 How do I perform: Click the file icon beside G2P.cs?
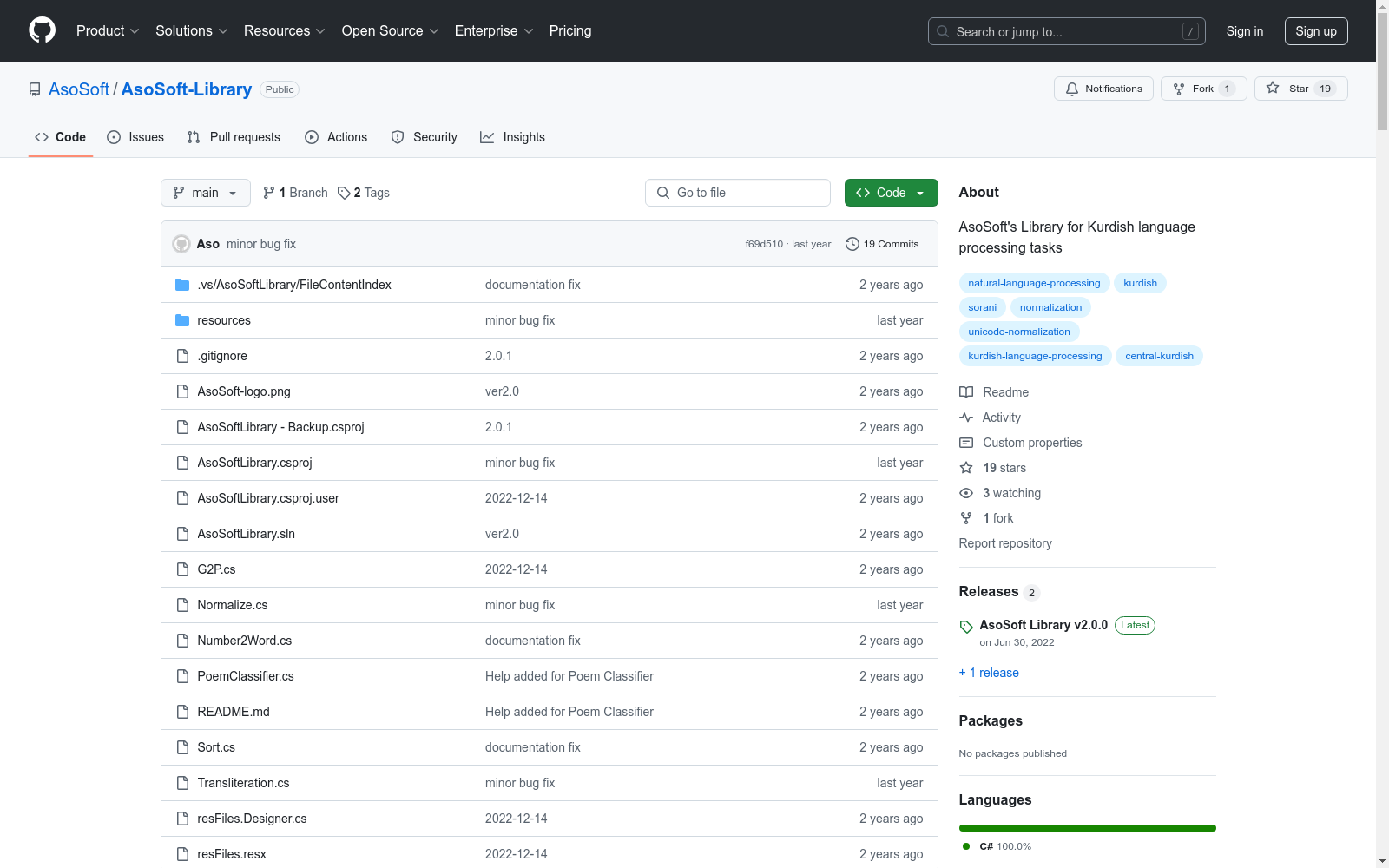[182, 569]
